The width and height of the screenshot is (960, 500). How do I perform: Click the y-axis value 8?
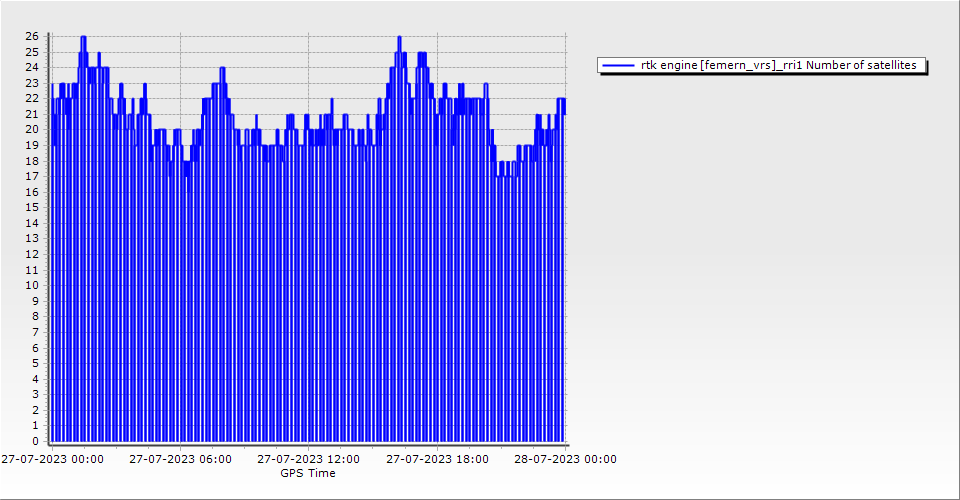click(x=35, y=316)
